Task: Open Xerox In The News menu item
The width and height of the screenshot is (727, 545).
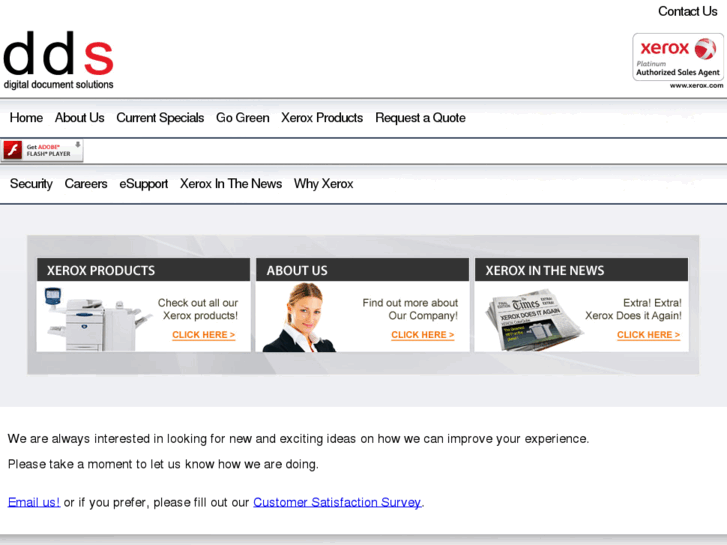Action: [x=231, y=184]
